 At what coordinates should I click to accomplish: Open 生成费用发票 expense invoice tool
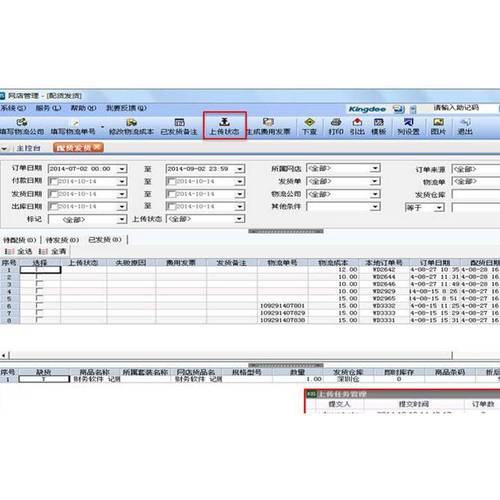pyautogui.click(x=268, y=126)
